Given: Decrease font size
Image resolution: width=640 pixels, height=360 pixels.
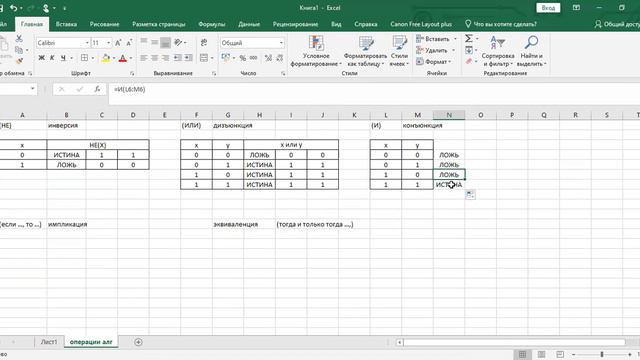Looking at the screenshot, I should (129, 43).
